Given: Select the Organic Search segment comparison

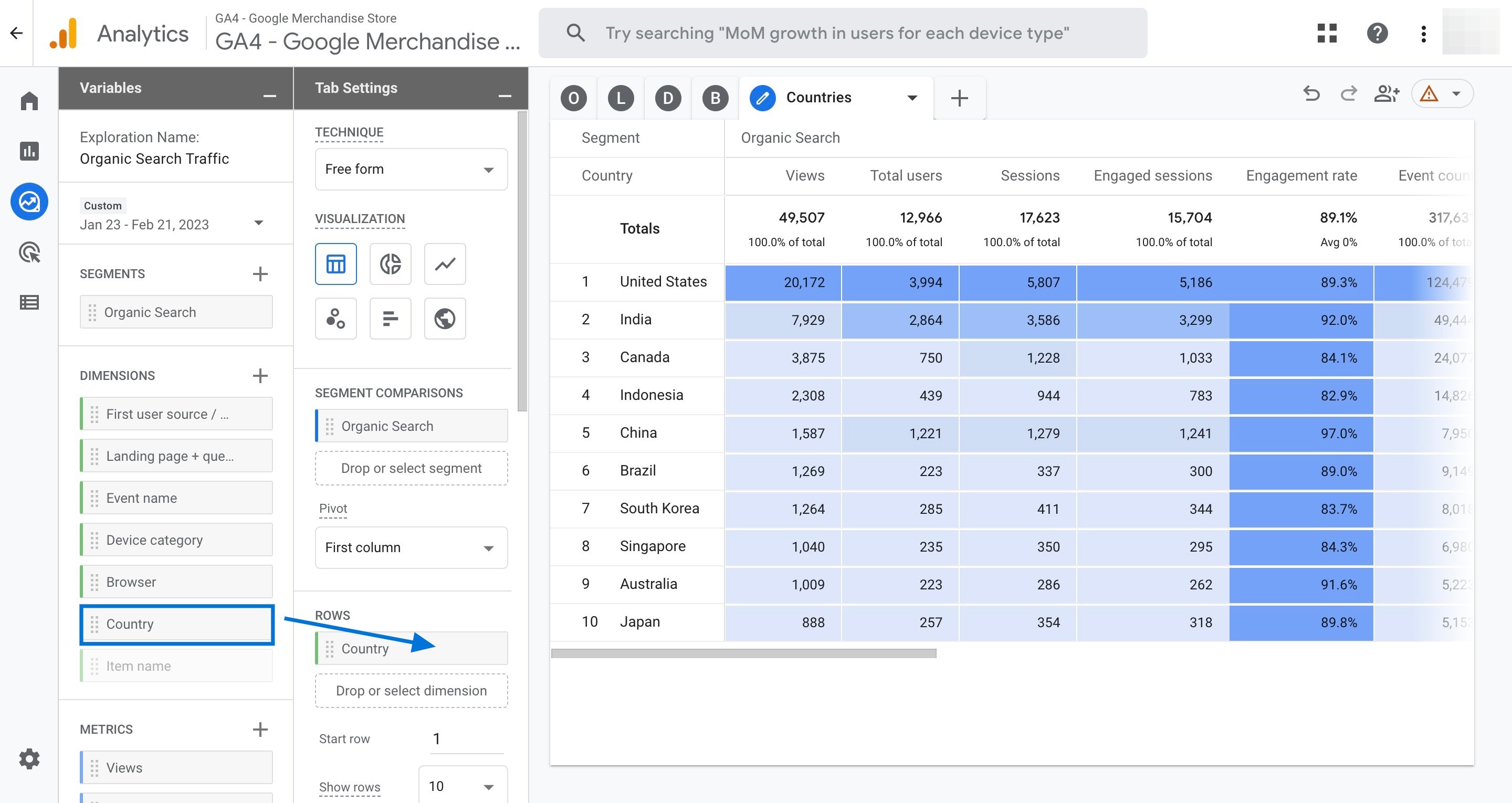Looking at the screenshot, I should coord(410,425).
